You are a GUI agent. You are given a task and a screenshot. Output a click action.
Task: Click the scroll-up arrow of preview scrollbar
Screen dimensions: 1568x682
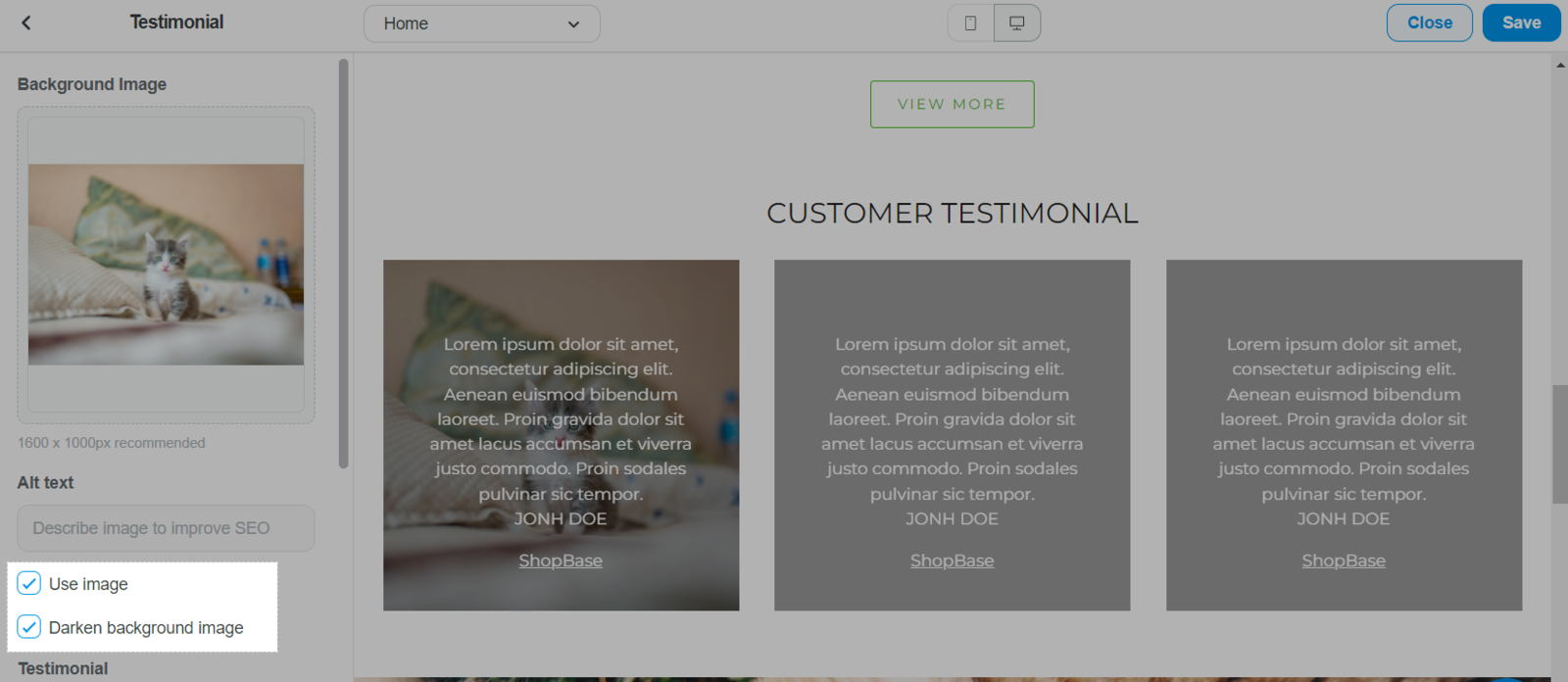(1560, 65)
